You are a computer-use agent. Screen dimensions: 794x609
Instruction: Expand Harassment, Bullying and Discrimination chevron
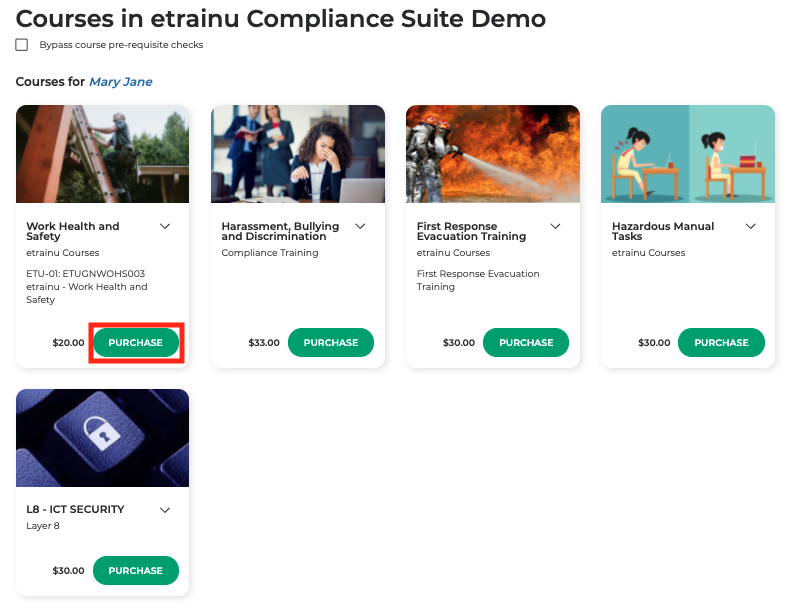tap(361, 227)
